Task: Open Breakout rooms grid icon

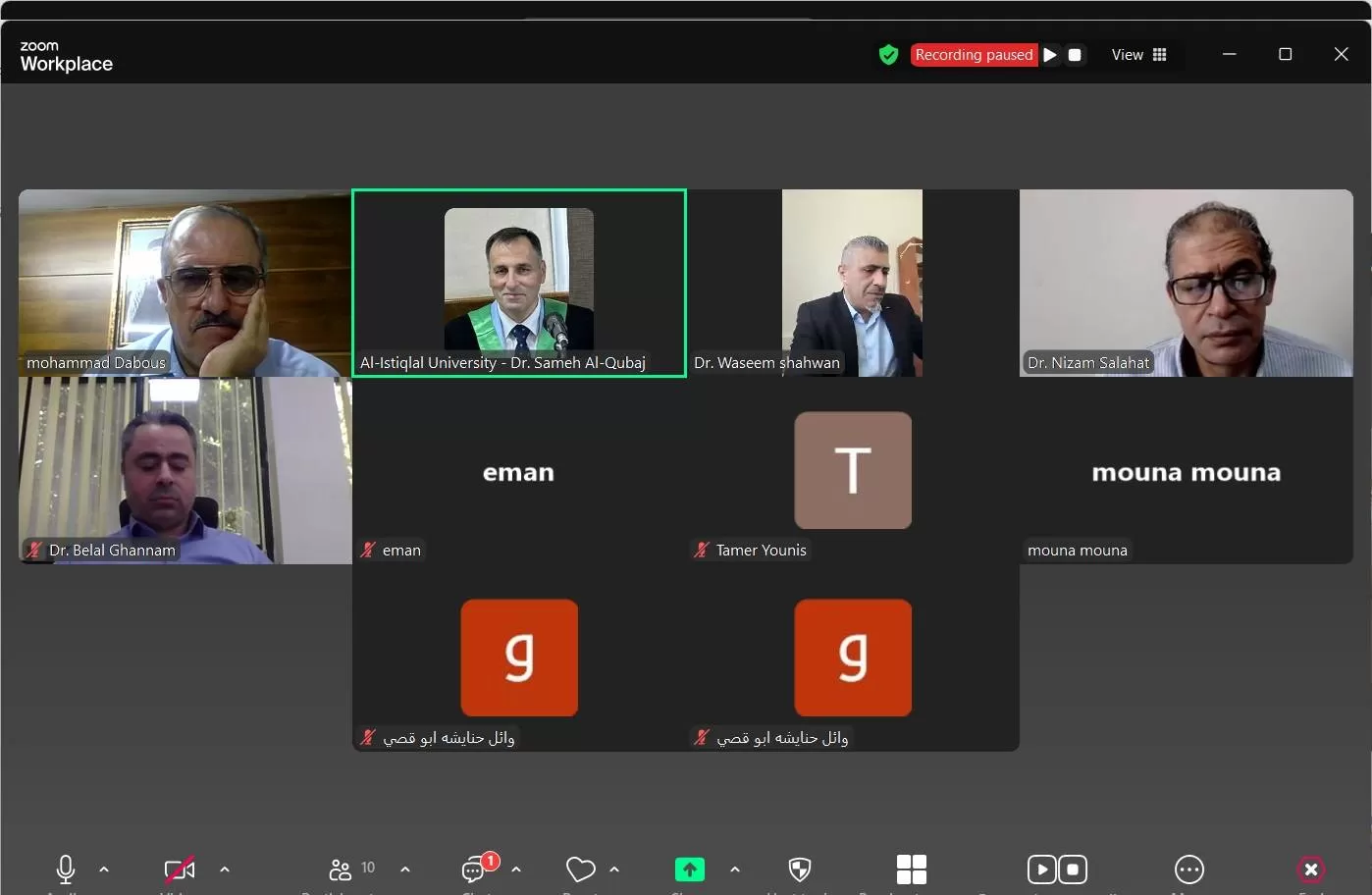Action: click(x=911, y=869)
